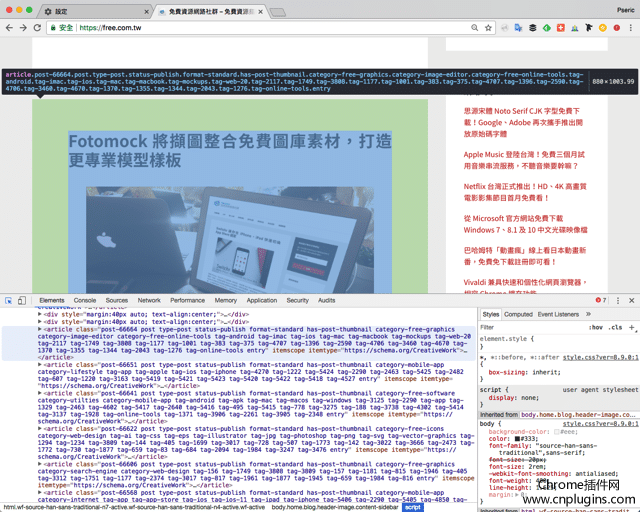Open the Apple Music sidebar link
640x512 pixels.
point(524,160)
